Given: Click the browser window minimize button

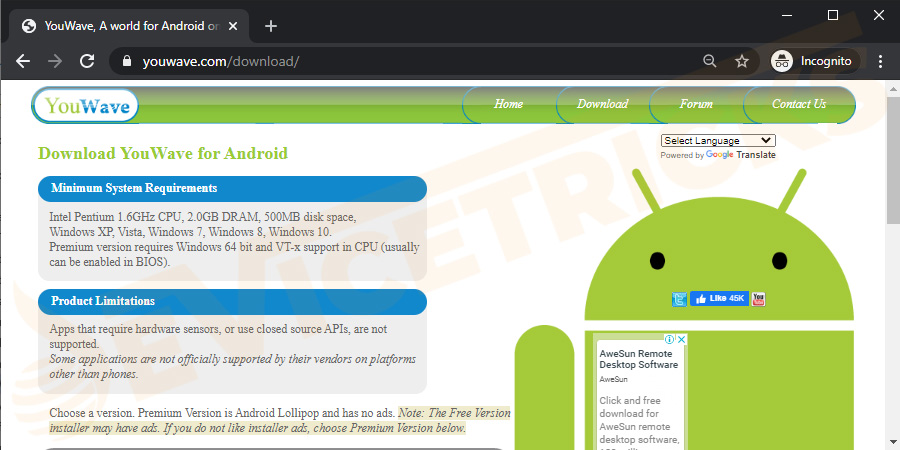Looking at the screenshot, I should [788, 15].
